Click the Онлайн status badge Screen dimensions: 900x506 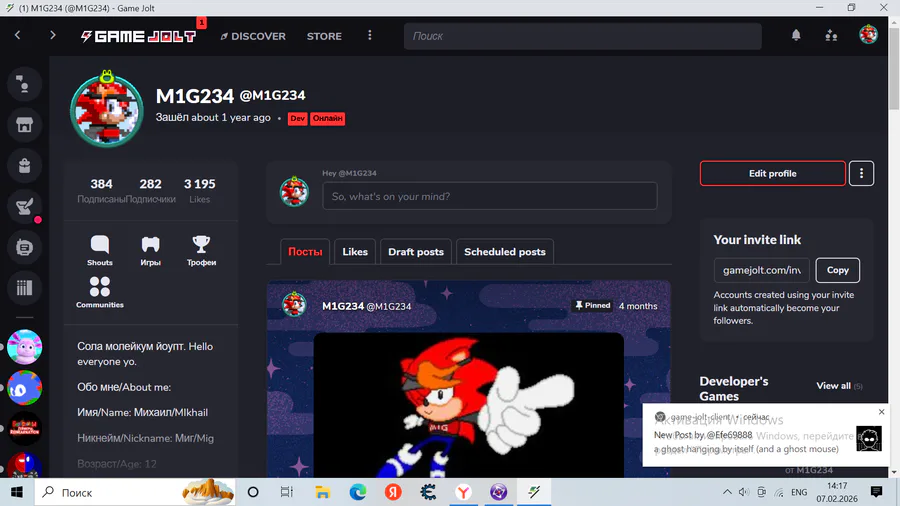click(328, 118)
